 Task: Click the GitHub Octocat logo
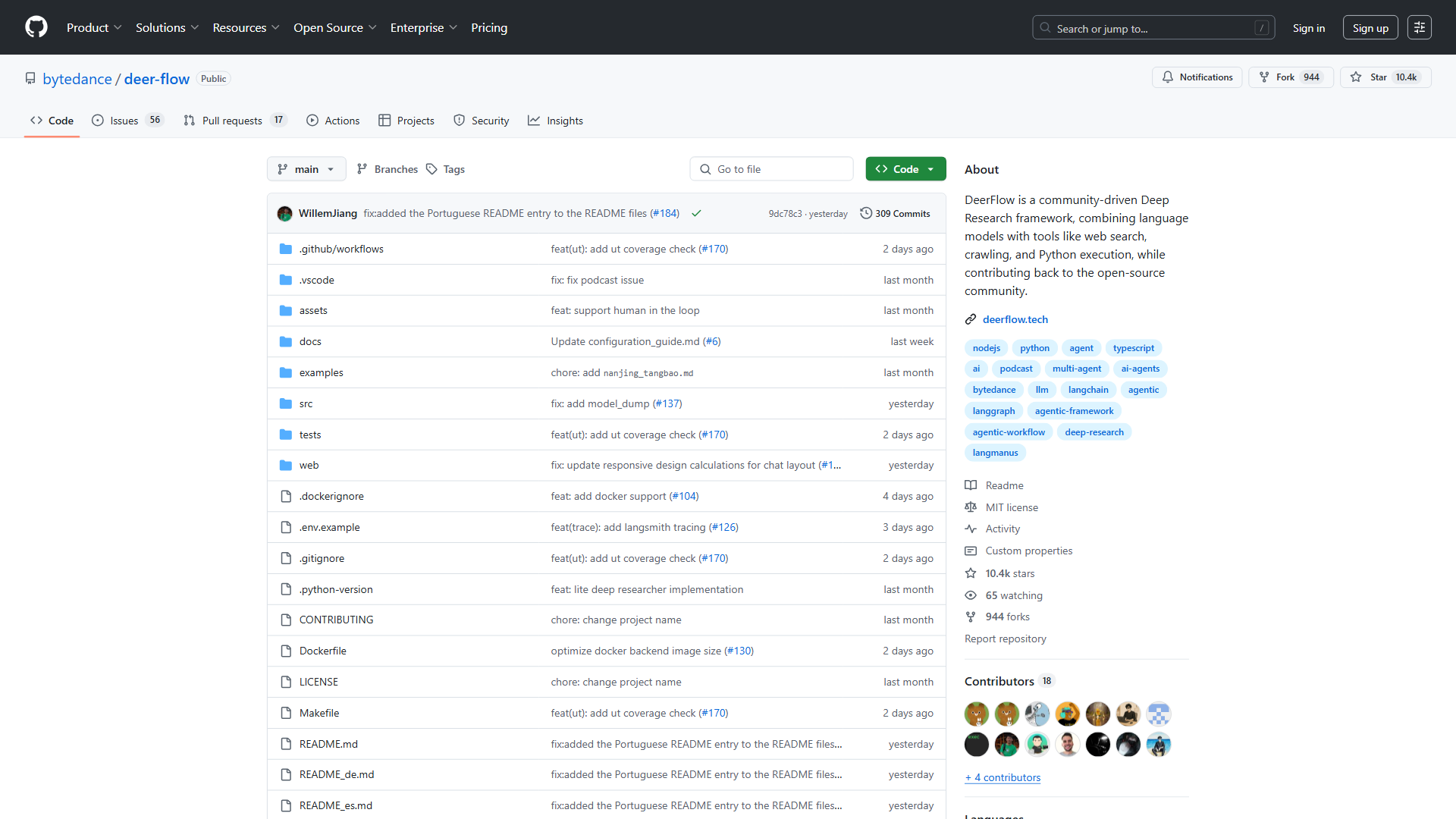pos(36,27)
